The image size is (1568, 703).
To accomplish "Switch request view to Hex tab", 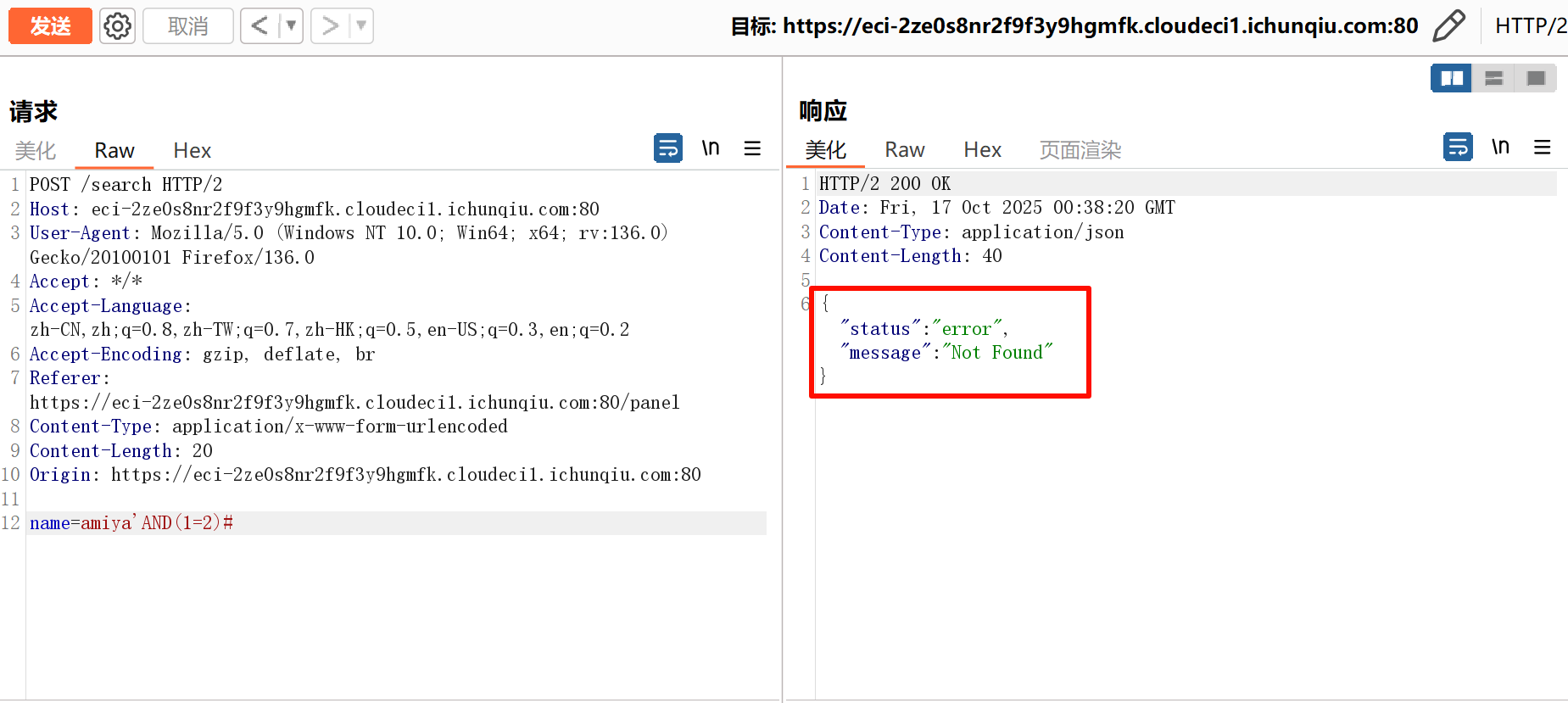I will [192, 151].
